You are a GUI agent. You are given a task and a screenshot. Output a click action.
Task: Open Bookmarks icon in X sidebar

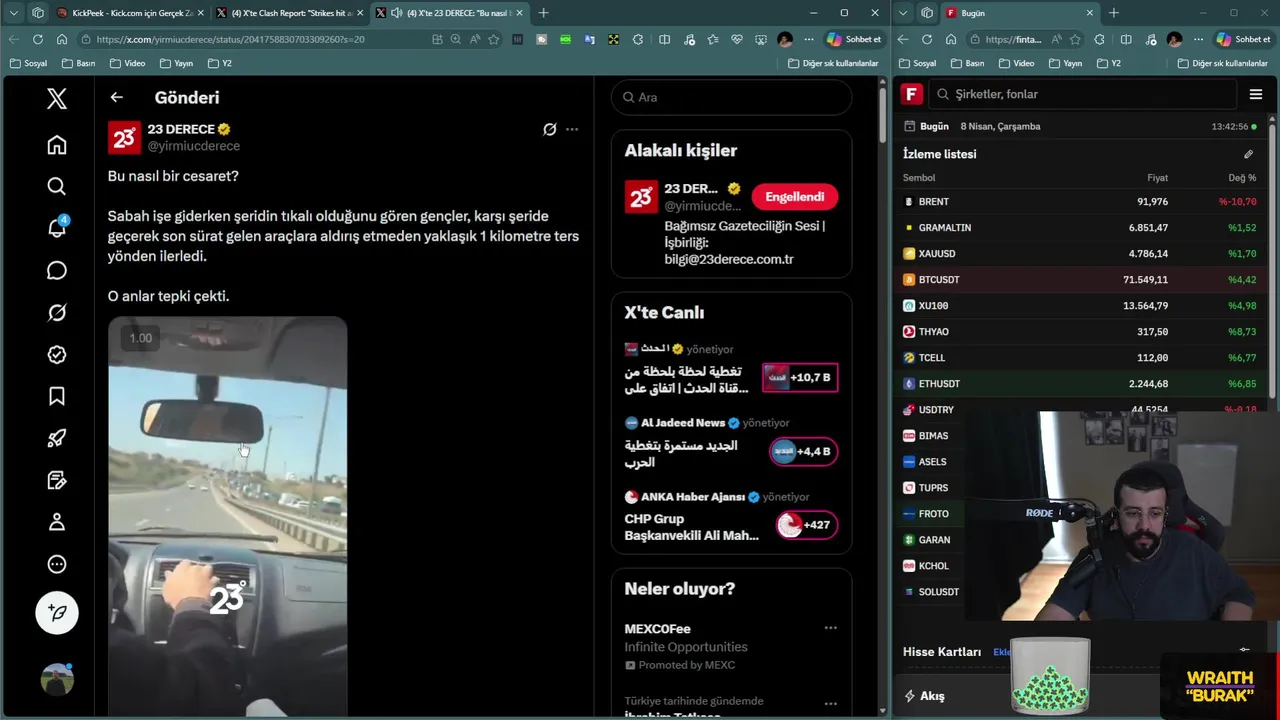point(57,397)
